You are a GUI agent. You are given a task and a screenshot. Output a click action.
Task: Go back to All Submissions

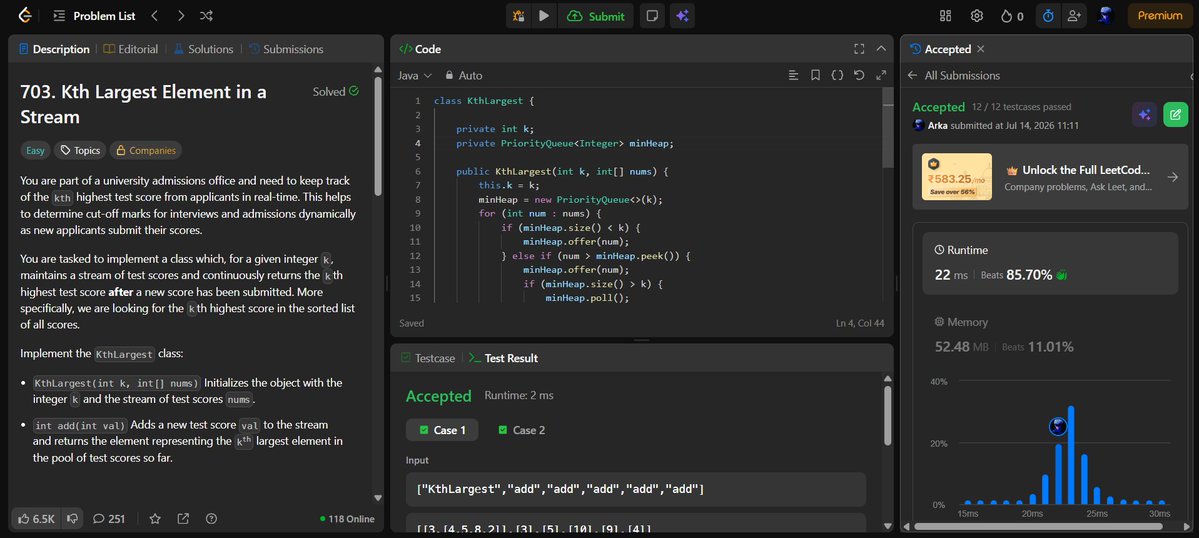point(954,75)
